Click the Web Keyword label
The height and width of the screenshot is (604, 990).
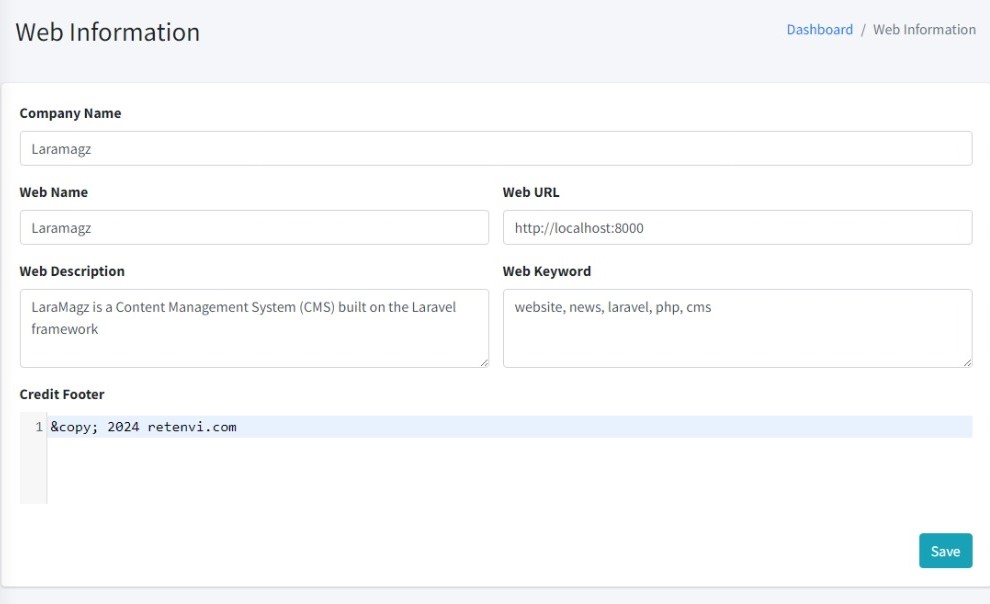(x=546, y=271)
